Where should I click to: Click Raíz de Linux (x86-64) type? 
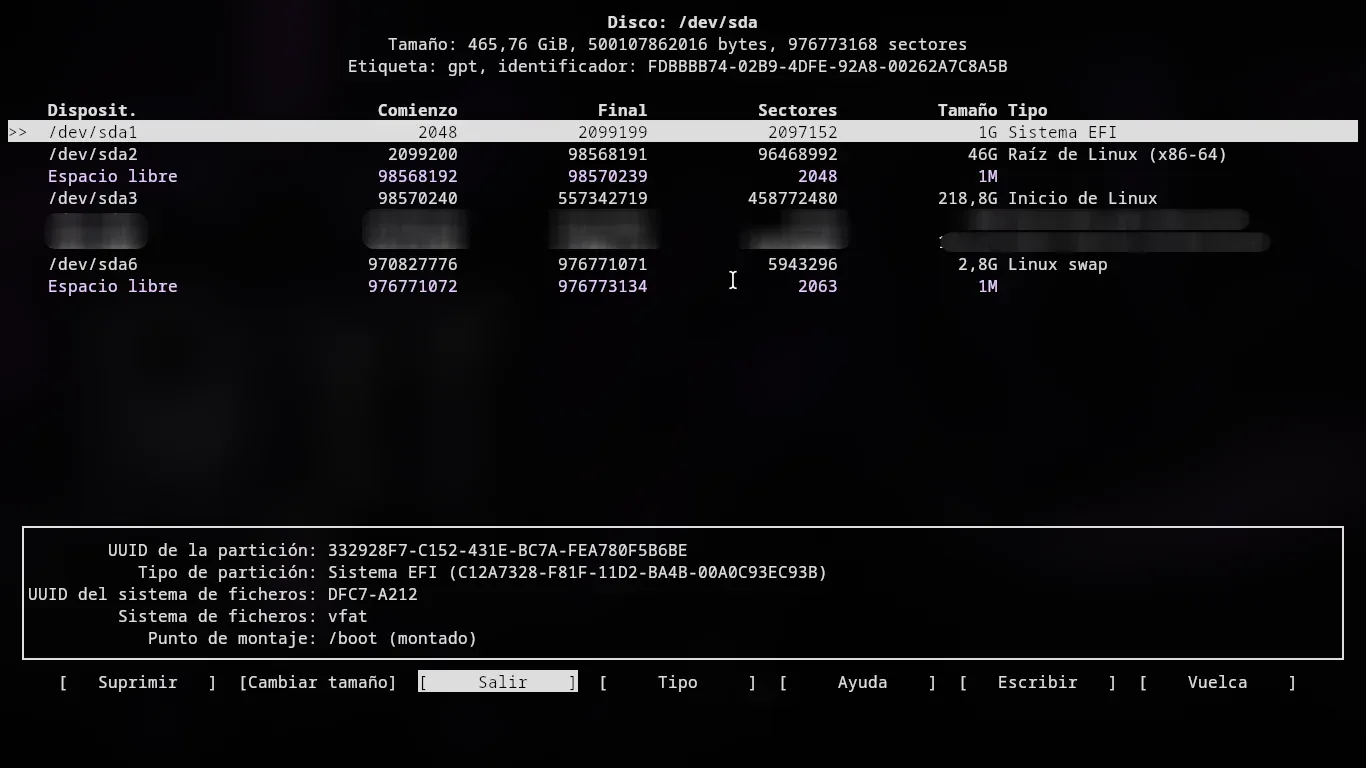click(1117, 154)
